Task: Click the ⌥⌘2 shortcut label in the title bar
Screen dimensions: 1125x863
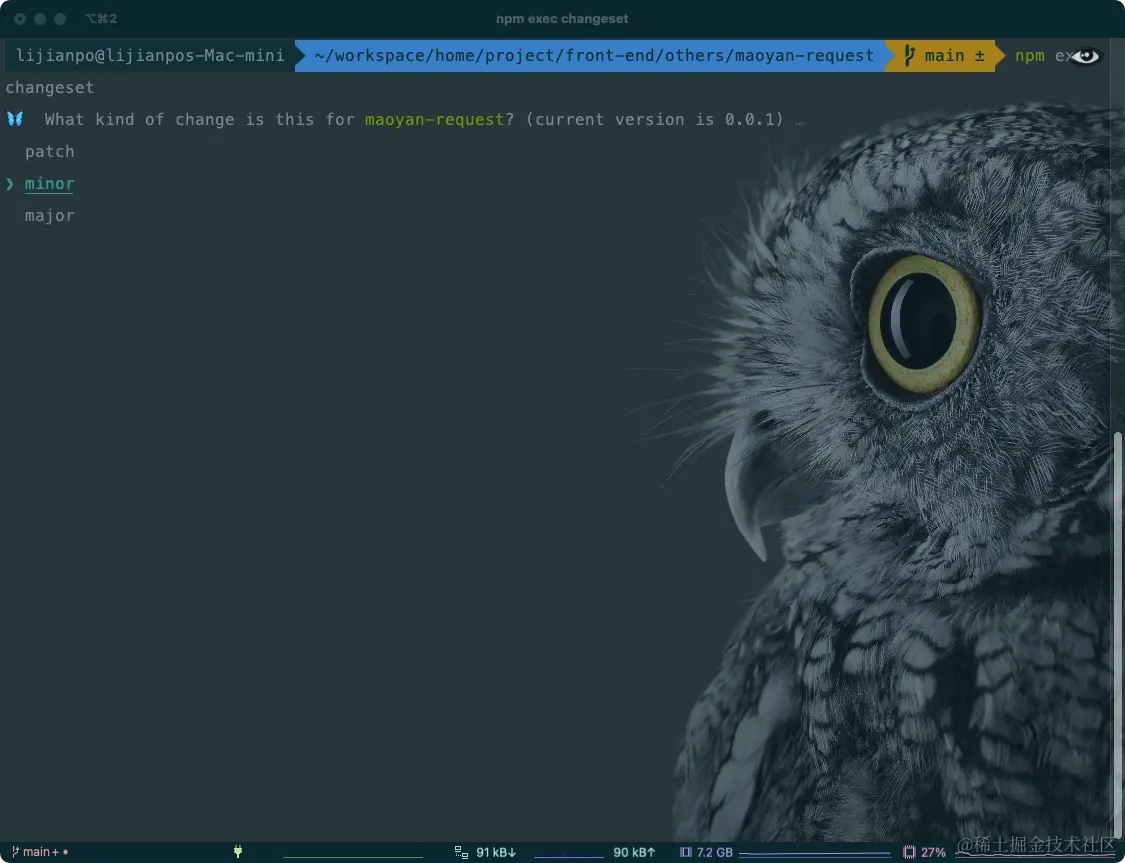Action: 101,19
